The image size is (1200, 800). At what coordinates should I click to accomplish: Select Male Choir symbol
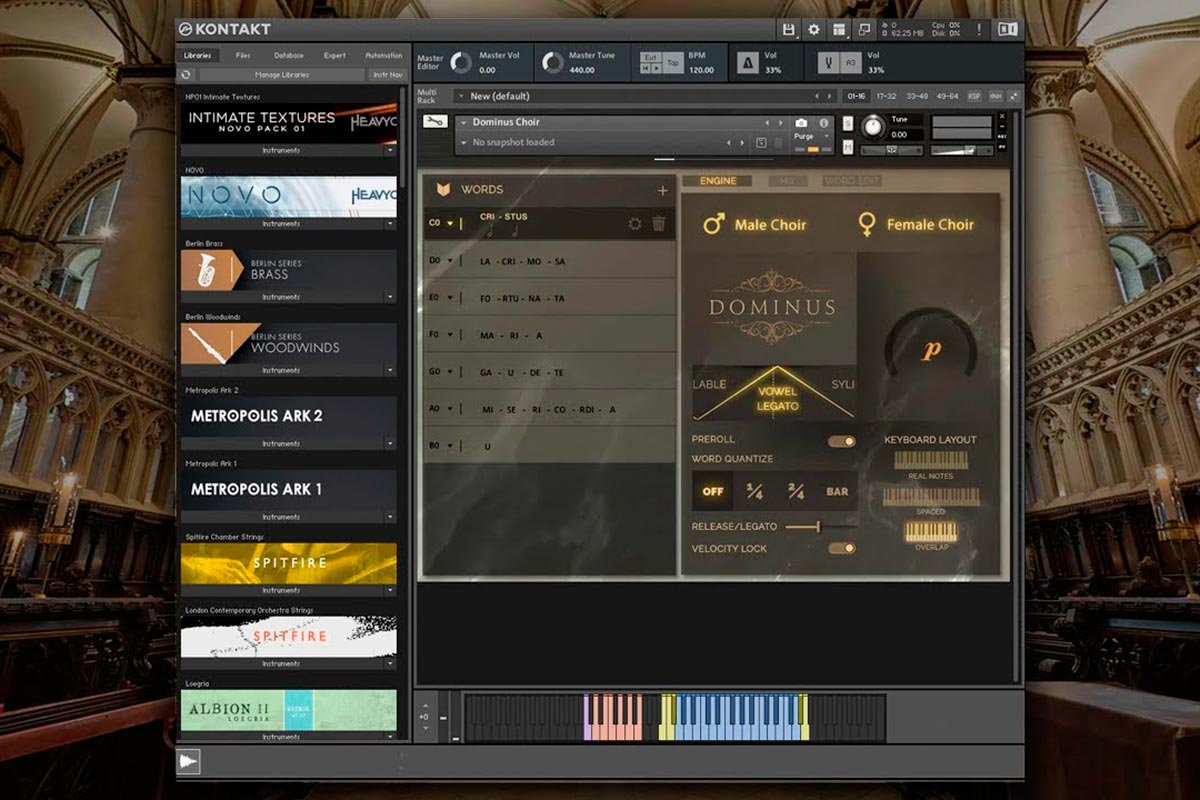[x=713, y=224]
